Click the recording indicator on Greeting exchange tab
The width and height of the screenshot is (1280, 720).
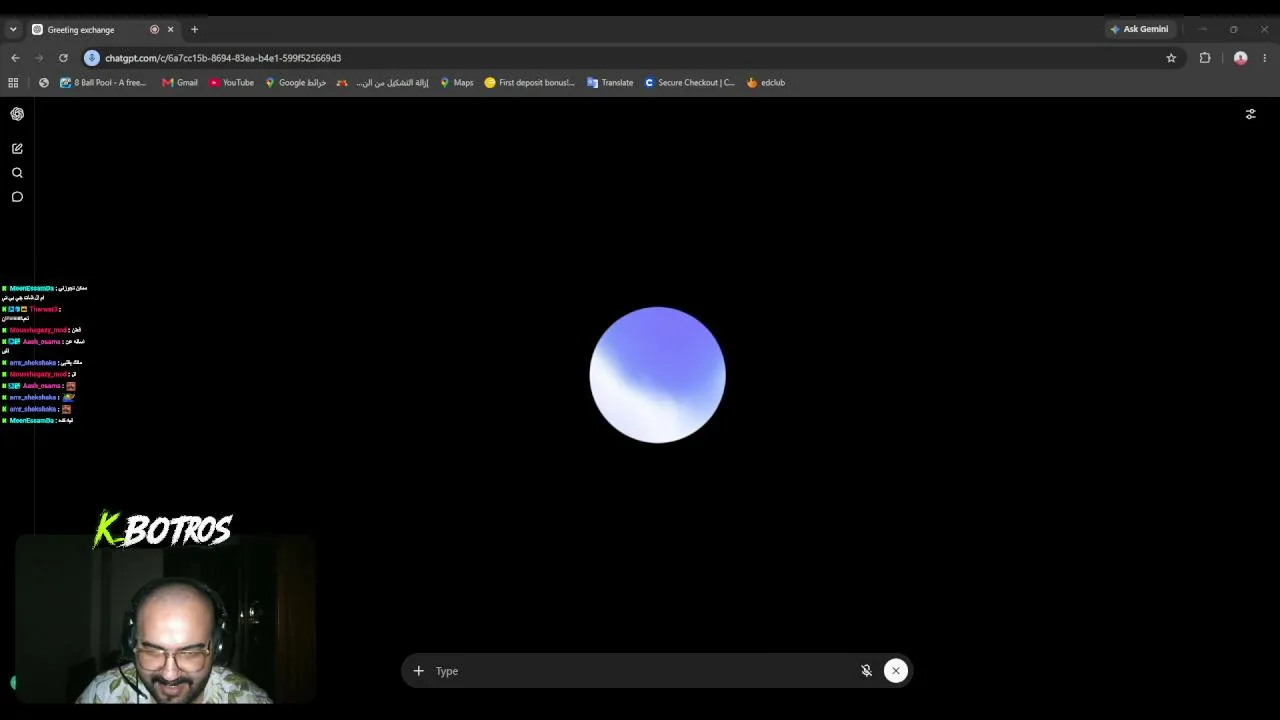(154, 29)
